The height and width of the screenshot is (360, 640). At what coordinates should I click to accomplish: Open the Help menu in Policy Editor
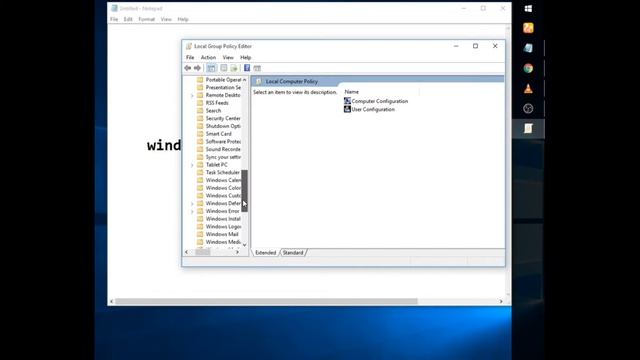click(245, 58)
